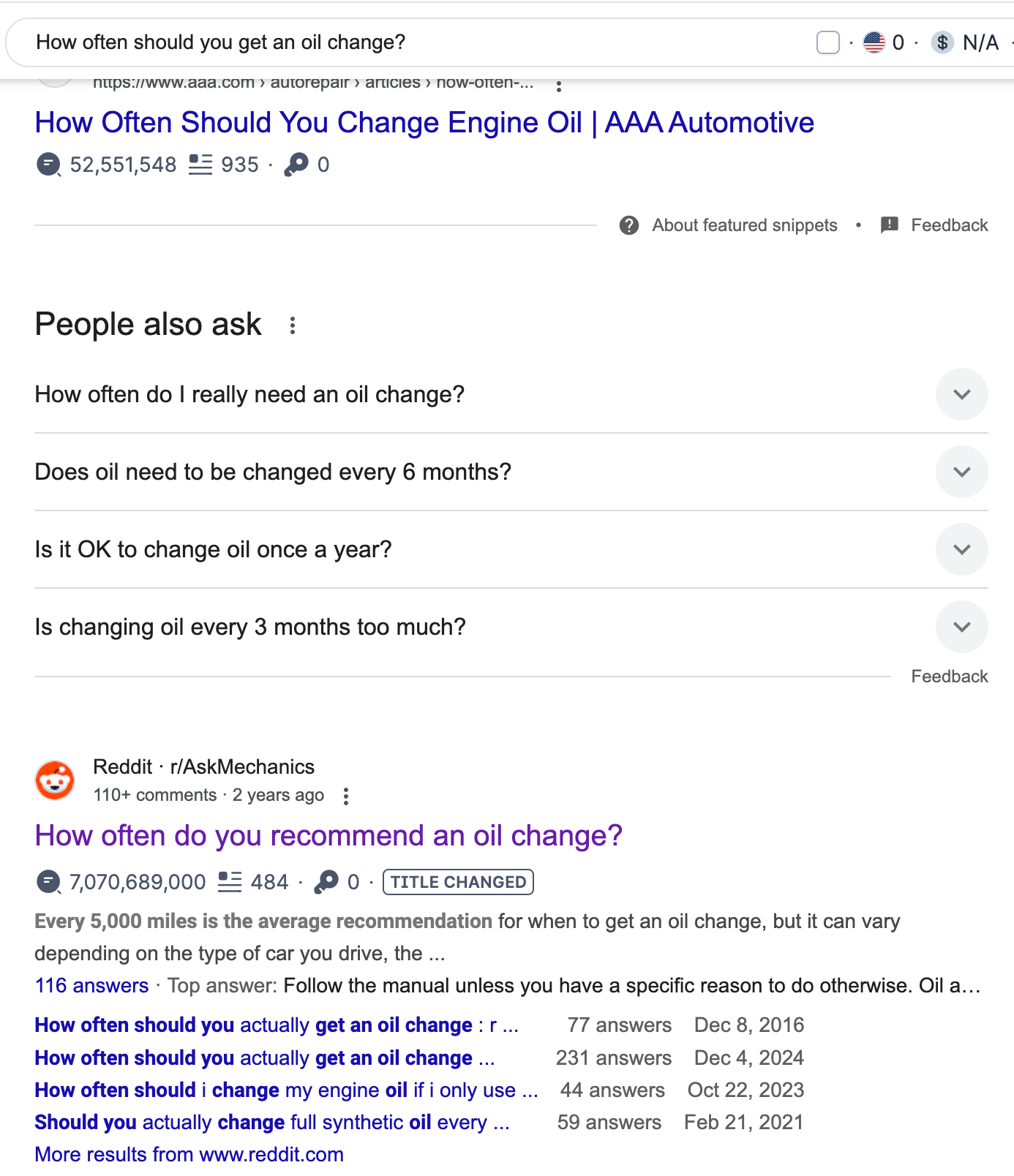1014x1176 pixels.
Task: Expand 'Is changing oil every 3 months too much?'
Action: point(961,627)
